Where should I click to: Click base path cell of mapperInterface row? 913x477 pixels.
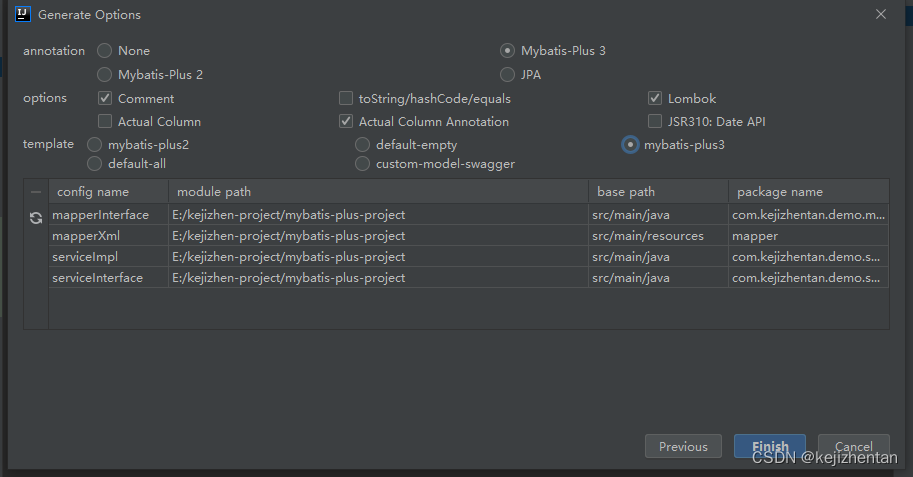[x=659, y=214]
